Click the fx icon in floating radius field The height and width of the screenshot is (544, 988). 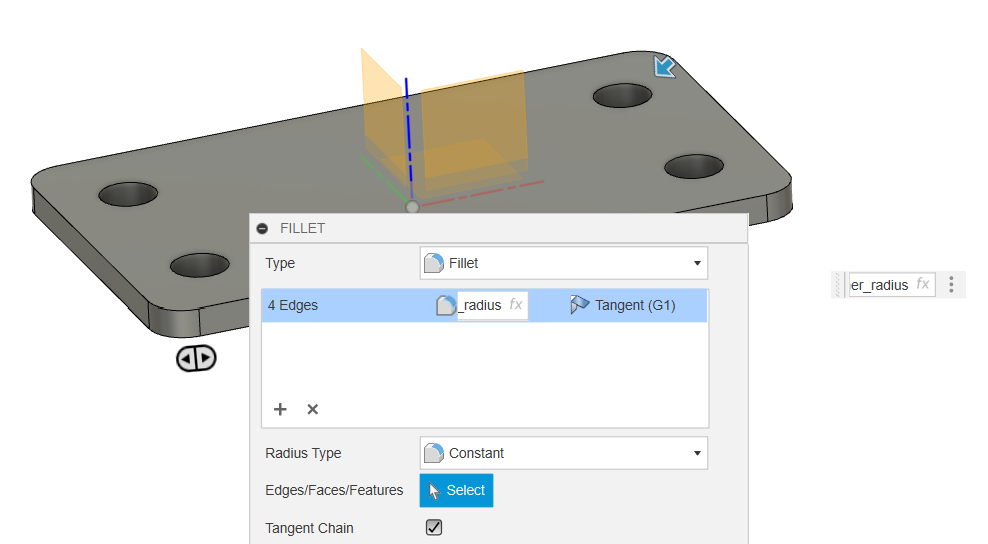click(x=923, y=284)
